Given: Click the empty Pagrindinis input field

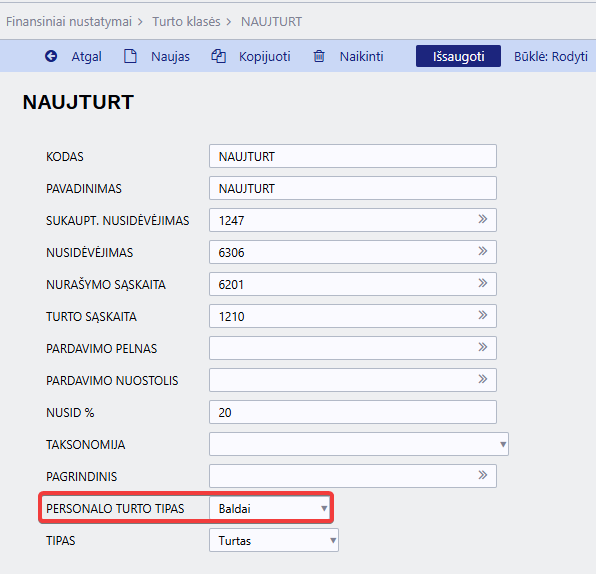Looking at the screenshot, I should [x=353, y=476].
